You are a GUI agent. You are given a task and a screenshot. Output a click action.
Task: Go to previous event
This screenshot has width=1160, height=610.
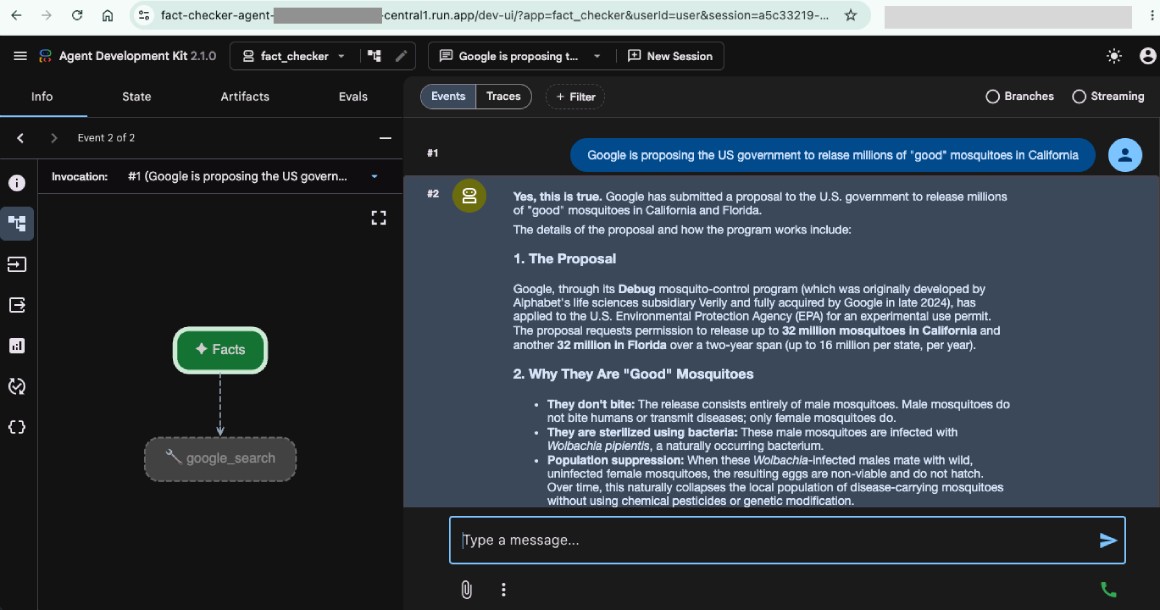[20, 138]
